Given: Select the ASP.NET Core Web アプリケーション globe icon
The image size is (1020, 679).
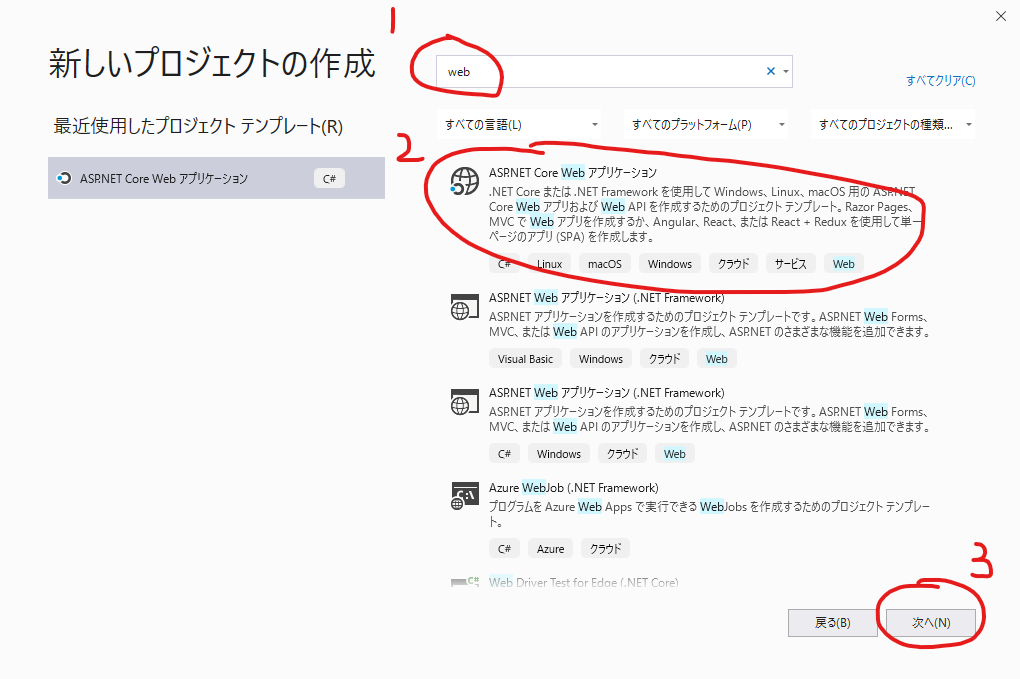Looking at the screenshot, I should coord(464,183).
